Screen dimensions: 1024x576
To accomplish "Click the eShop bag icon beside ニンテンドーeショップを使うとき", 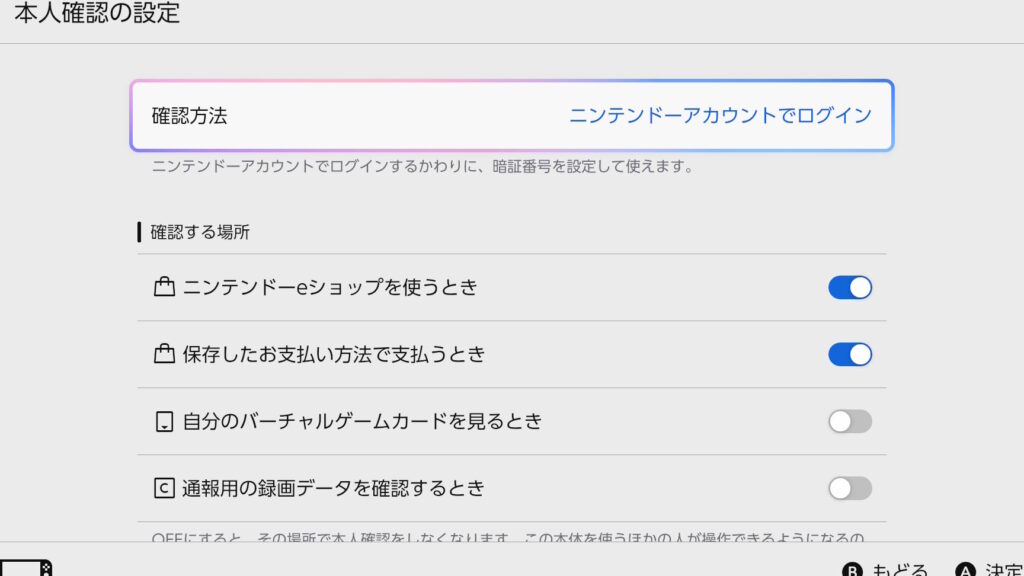I will (164, 288).
